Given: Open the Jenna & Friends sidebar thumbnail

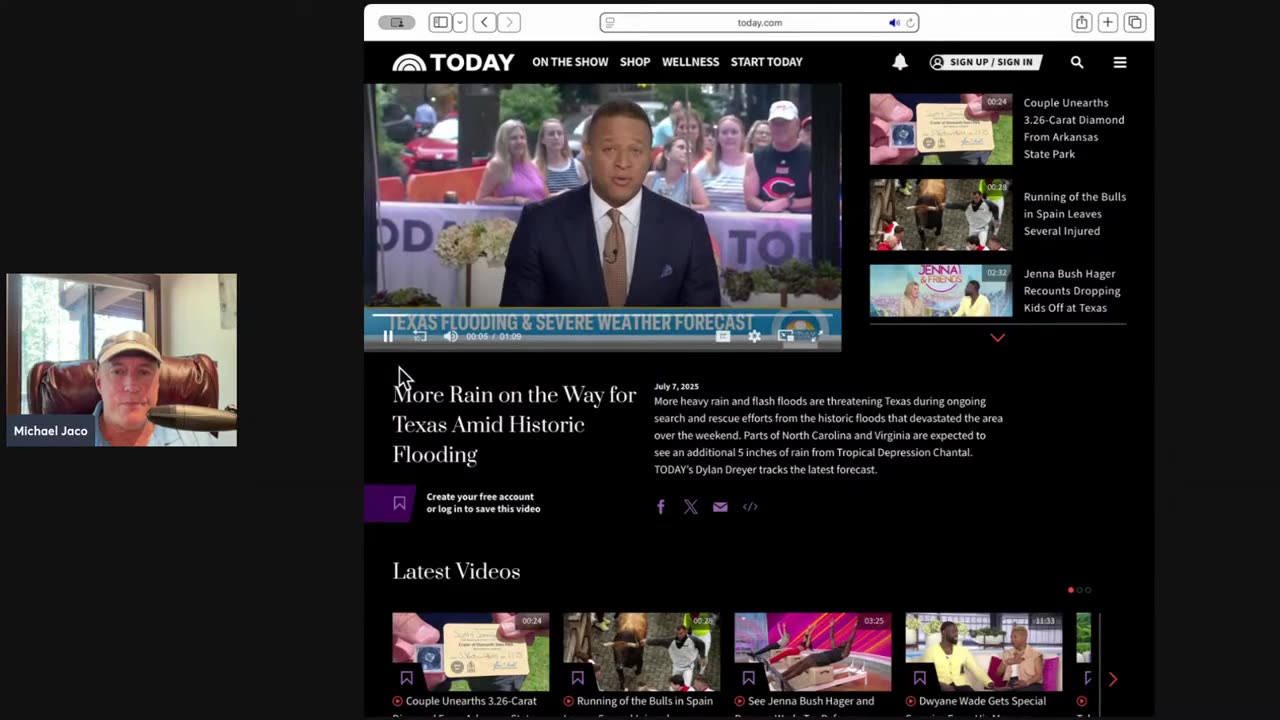Looking at the screenshot, I should [x=940, y=290].
